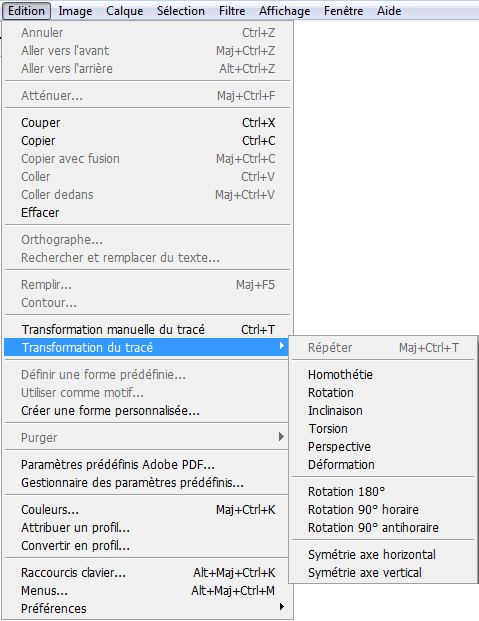The width and height of the screenshot is (479, 621).
Task: Choose Symétrie axe vertical
Action: (383, 573)
